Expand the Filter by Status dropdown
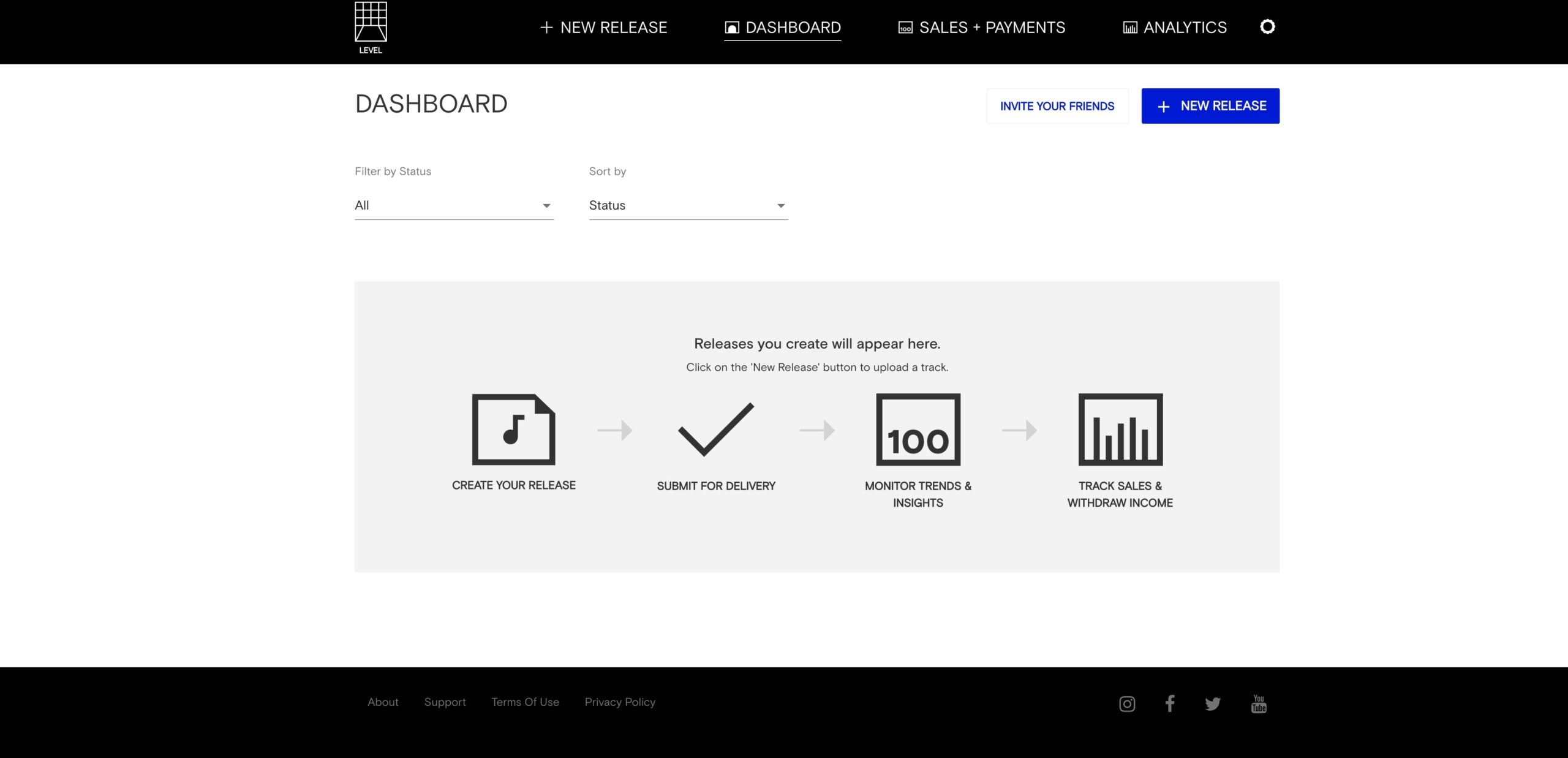The width and height of the screenshot is (1568, 758). point(454,205)
